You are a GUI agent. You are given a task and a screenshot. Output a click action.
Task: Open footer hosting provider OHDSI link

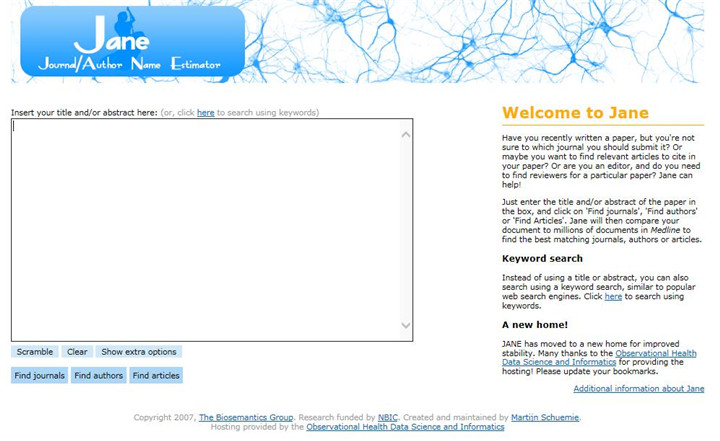[x=405, y=427]
